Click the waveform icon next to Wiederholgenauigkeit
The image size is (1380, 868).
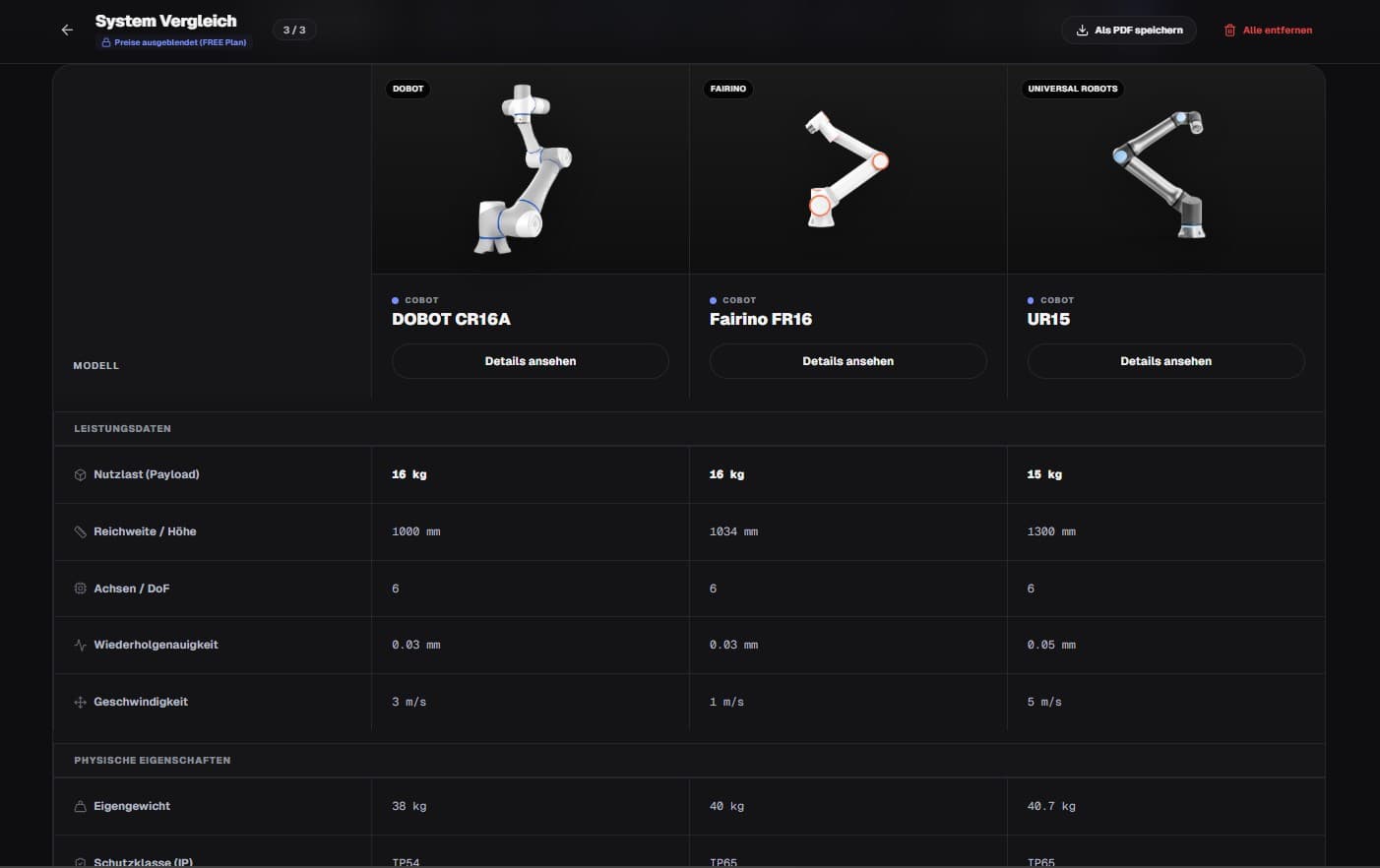click(x=80, y=645)
